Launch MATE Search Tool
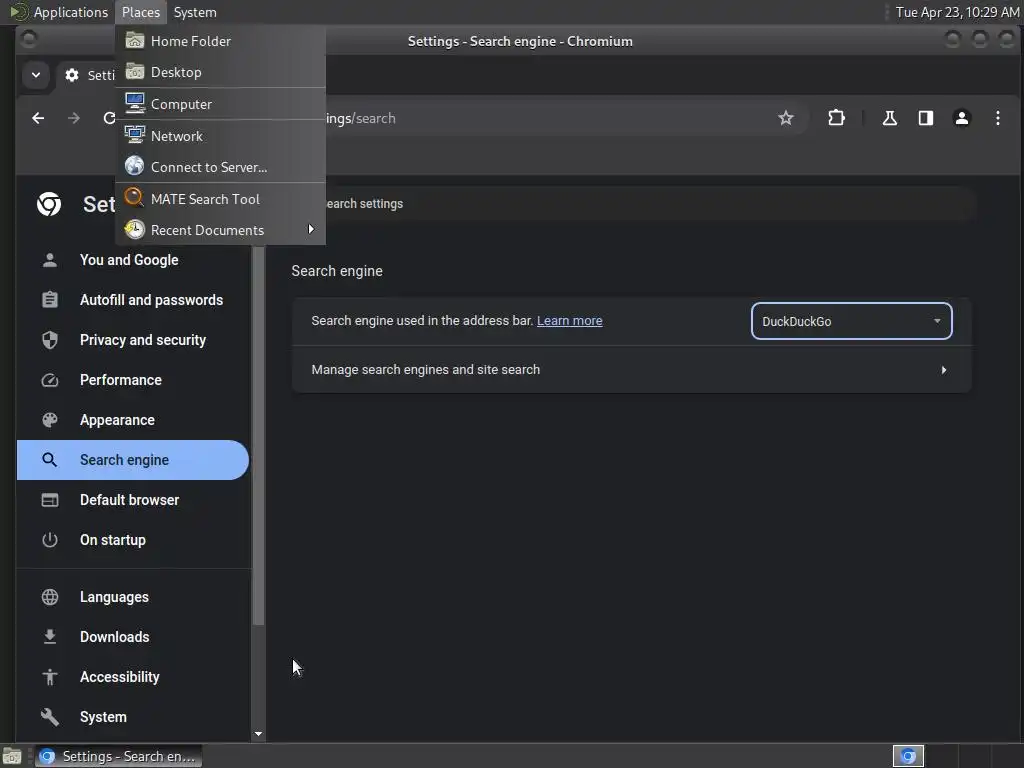Image resolution: width=1024 pixels, height=768 pixels. click(x=221, y=199)
